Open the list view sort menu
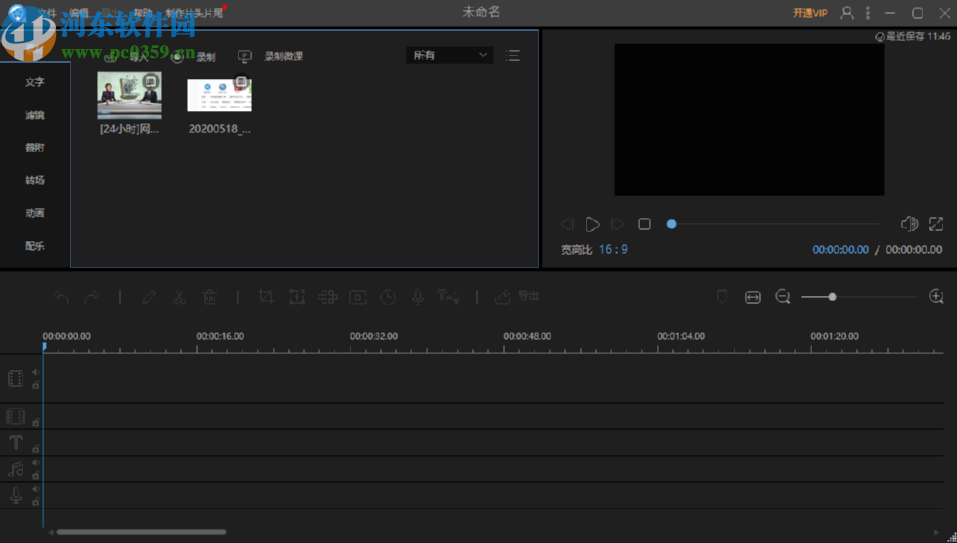 (513, 56)
